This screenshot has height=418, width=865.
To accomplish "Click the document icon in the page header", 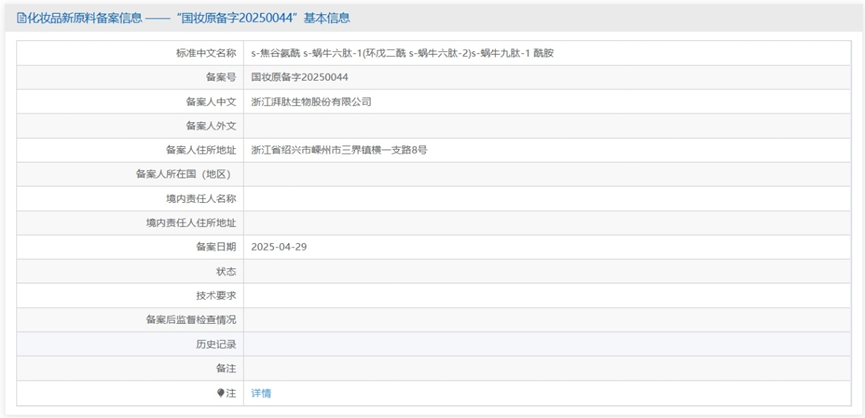I will coord(21,18).
